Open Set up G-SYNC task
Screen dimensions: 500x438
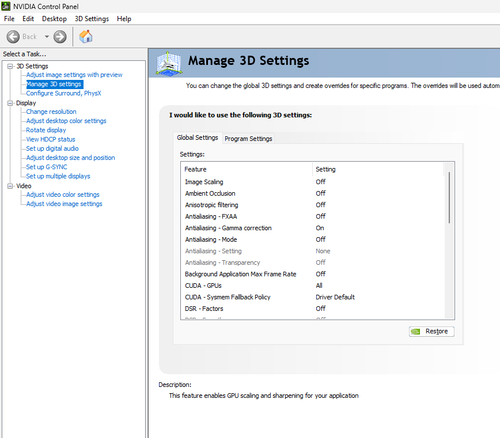tap(47, 167)
